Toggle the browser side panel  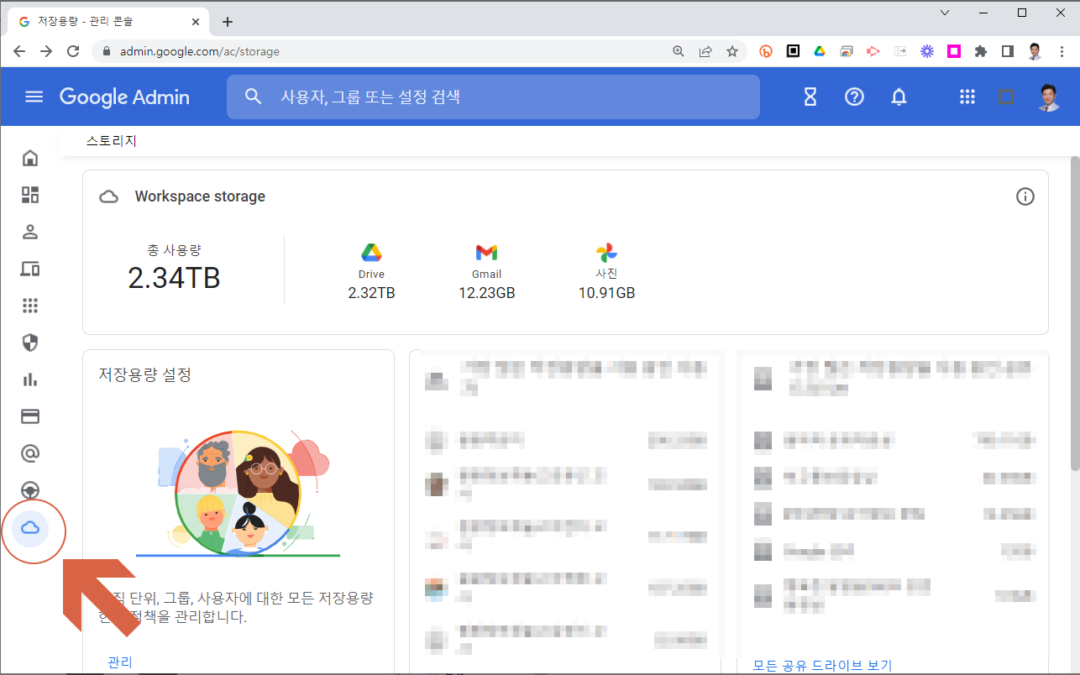tap(1008, 52)
